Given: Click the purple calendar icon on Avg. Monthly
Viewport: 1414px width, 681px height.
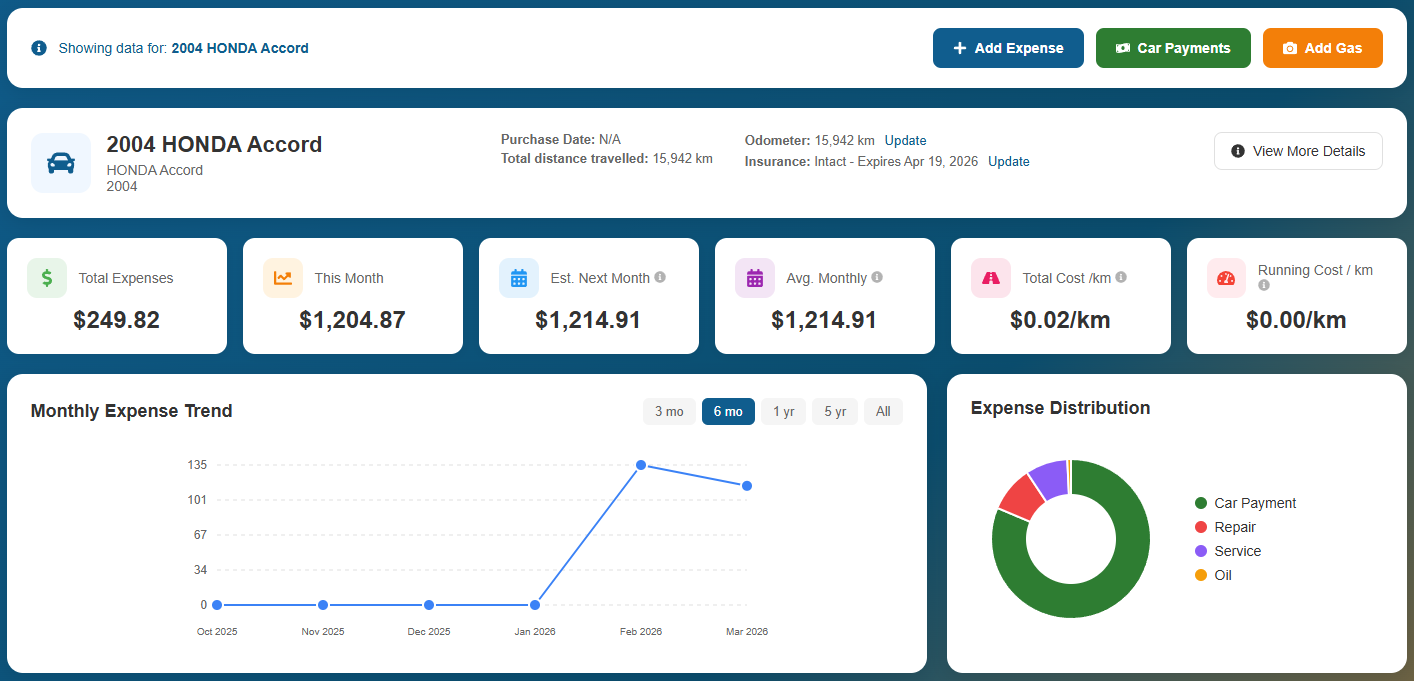Looking at the screenshot, I should [x=755, y=278].
